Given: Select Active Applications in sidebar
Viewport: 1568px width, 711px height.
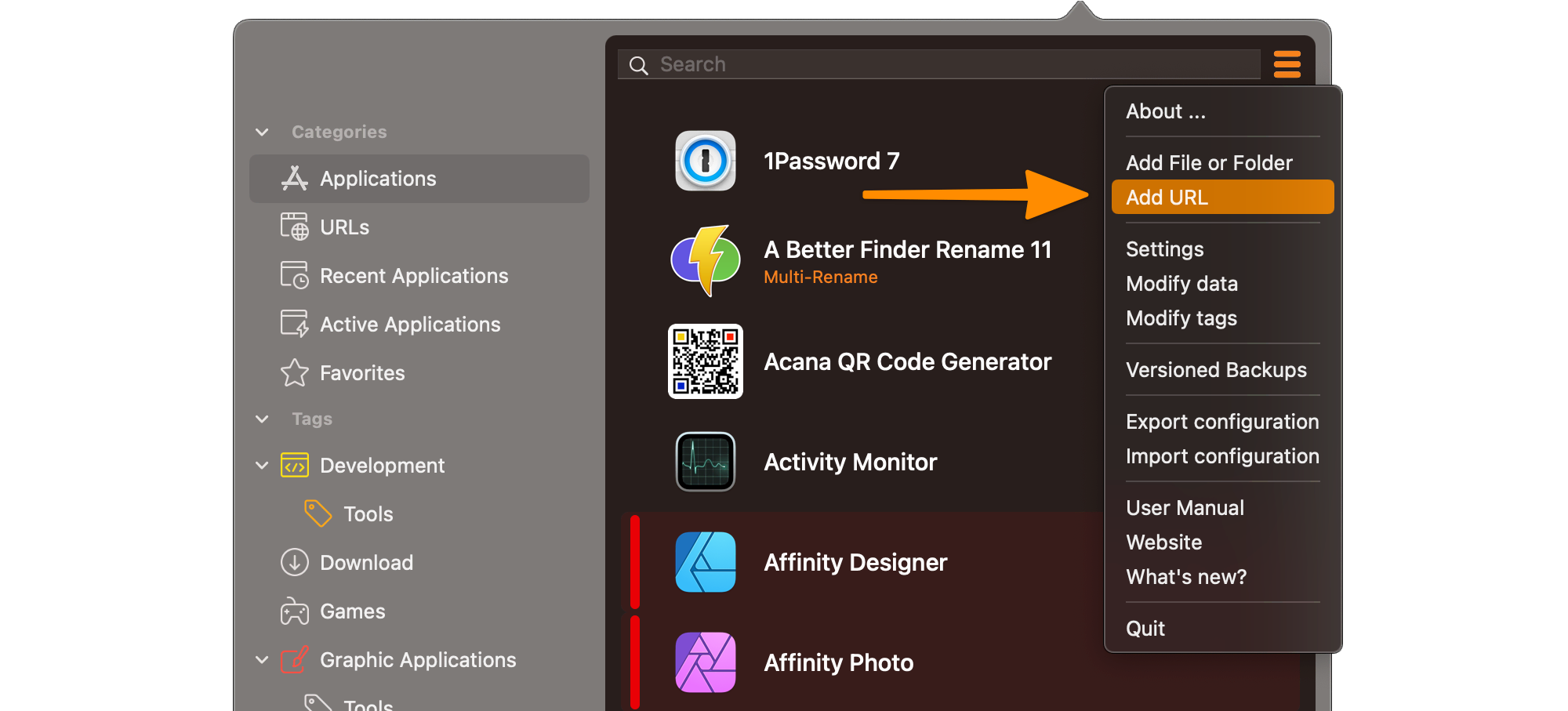Looking at the screenshot, I should click(410, 325).
